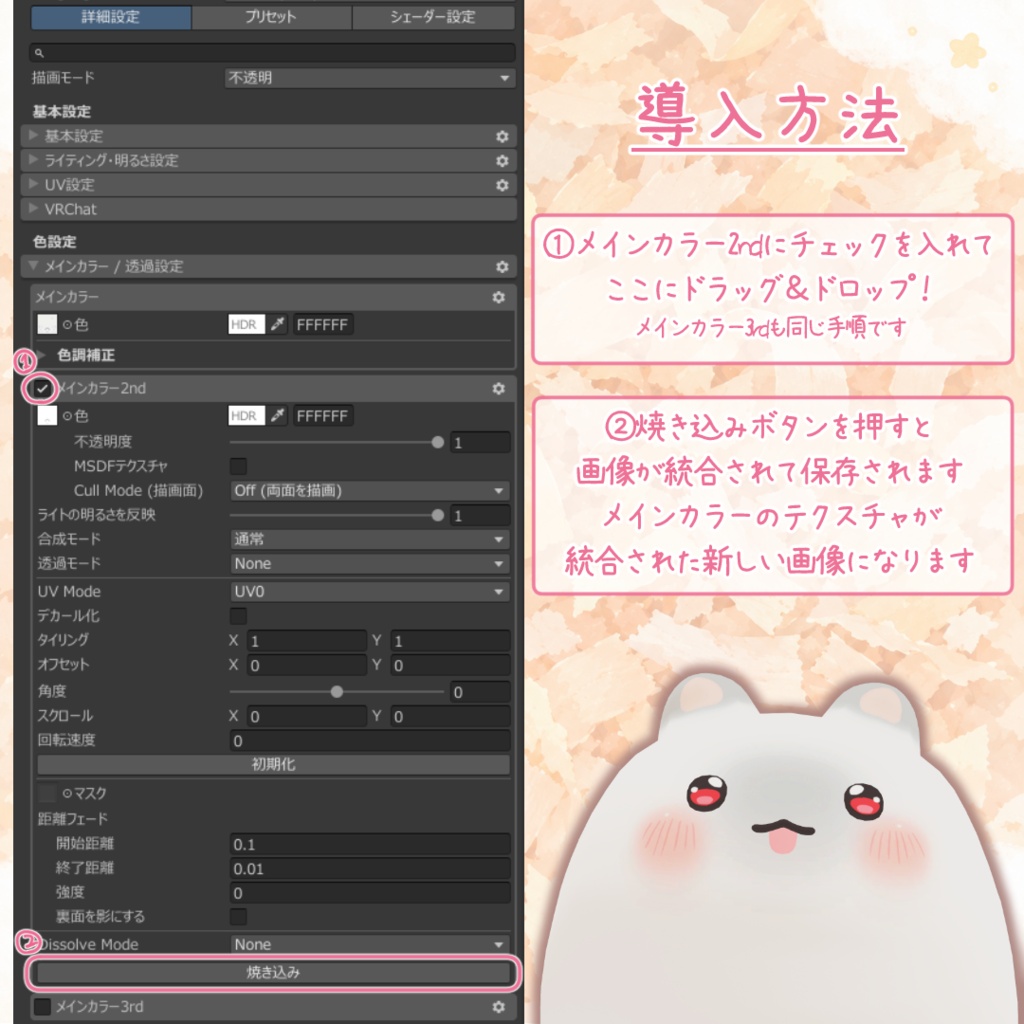Click 終了距離 field showing 0.01
1024x1024 pixels.
pos(370,869)
